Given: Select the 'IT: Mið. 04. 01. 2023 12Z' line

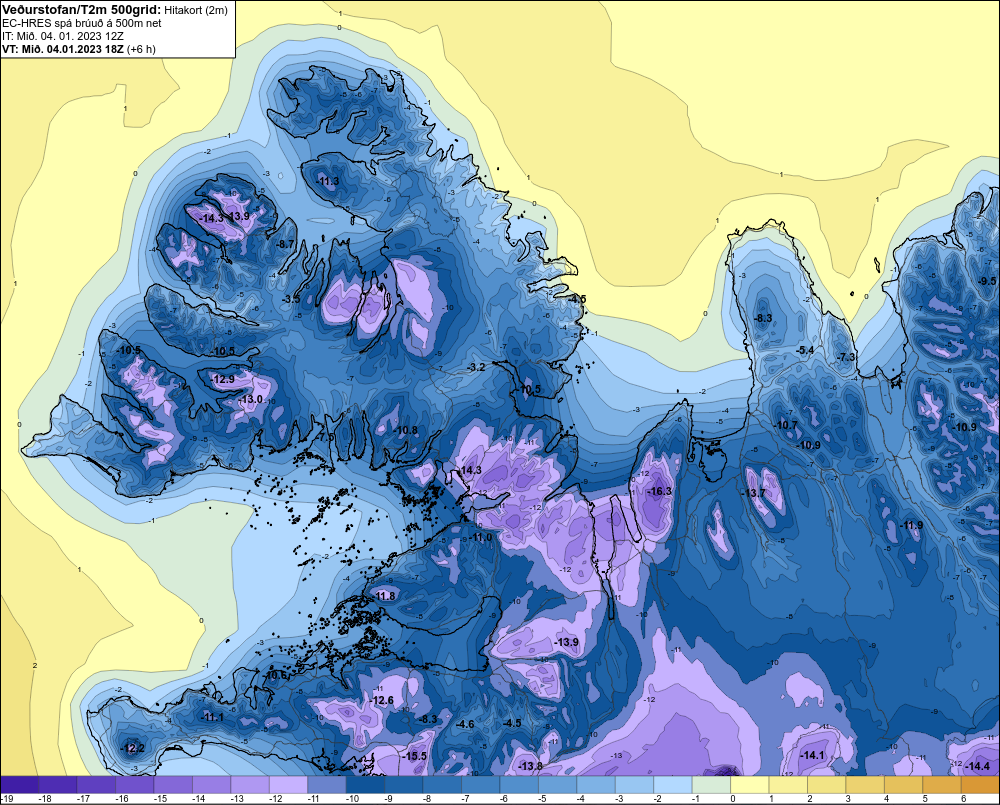Looking at the screenshot, I should 63,36.
